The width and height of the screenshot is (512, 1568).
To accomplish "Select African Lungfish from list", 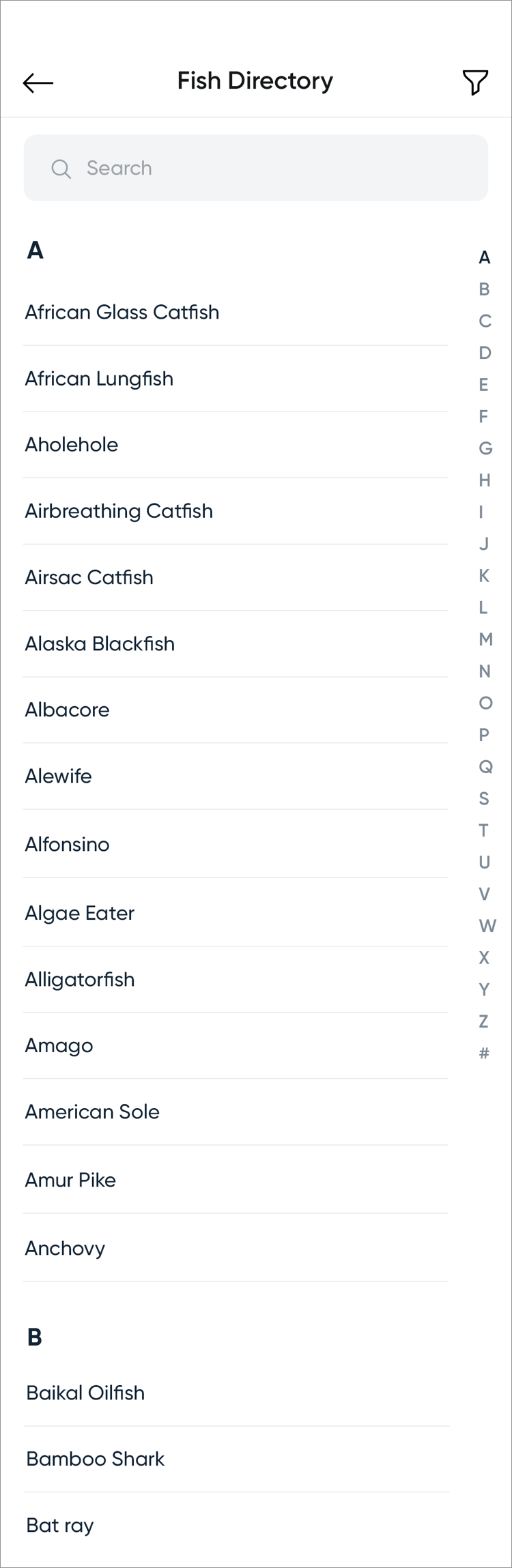I will (x=100, y=379).
